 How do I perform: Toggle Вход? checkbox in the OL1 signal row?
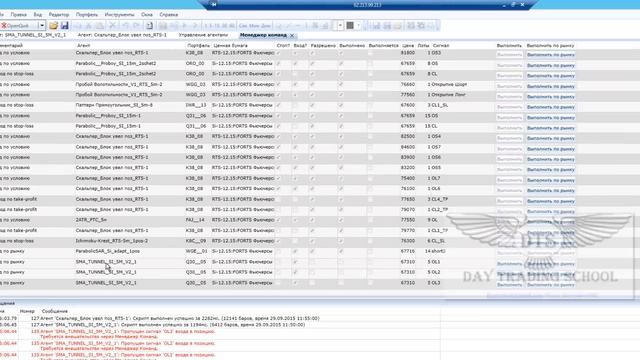click(295, 262)
